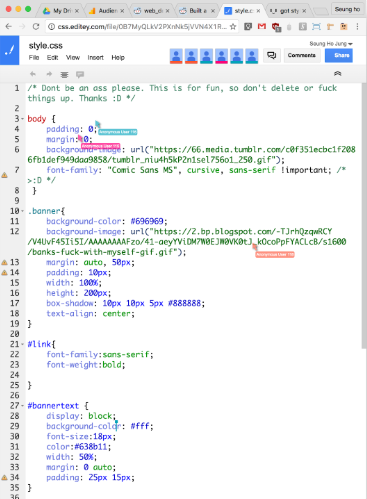Click the editor vertical scrollbar
Screen dimensions: 367x499
click(x=364, y=217)
